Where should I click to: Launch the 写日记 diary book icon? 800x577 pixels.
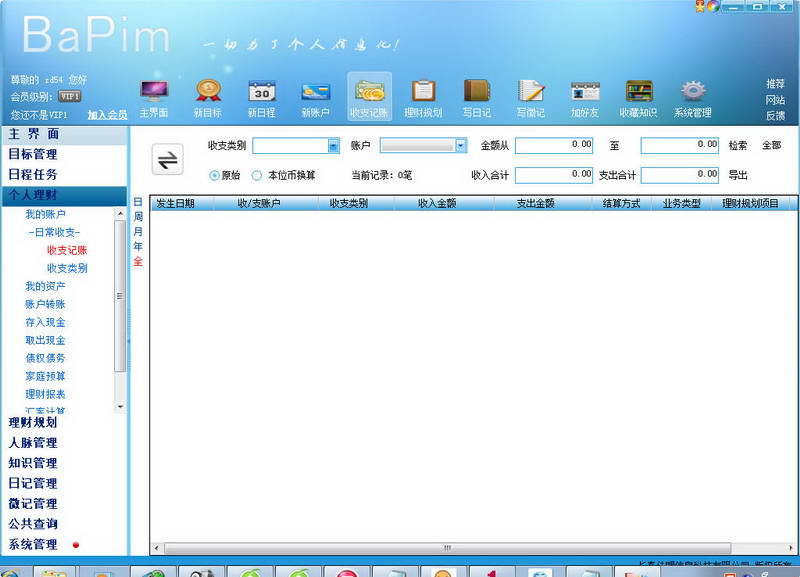click(477, 91)
